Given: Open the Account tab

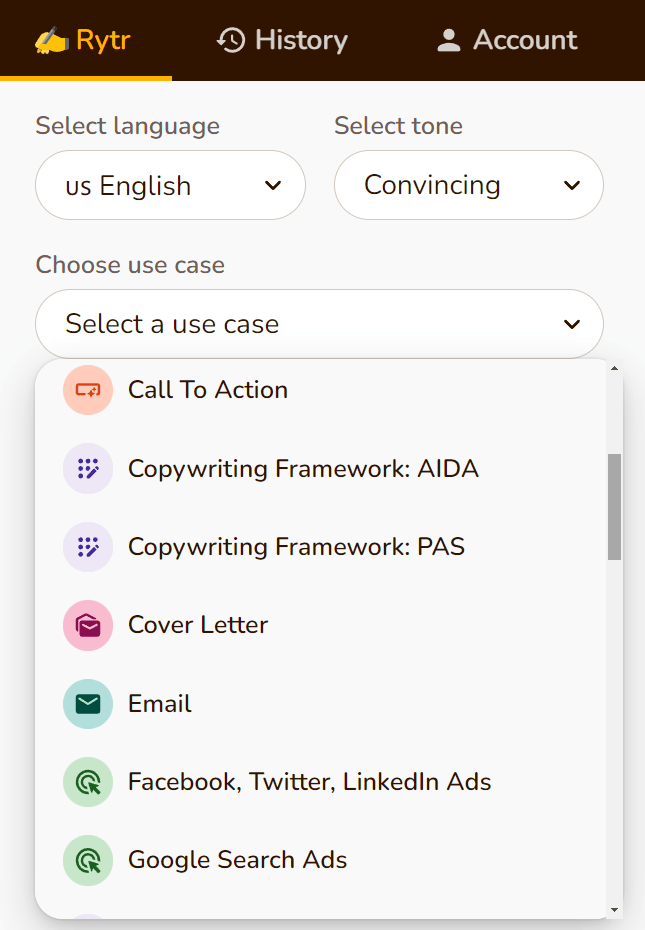Looking at the screenshot, I should point(507,40).
